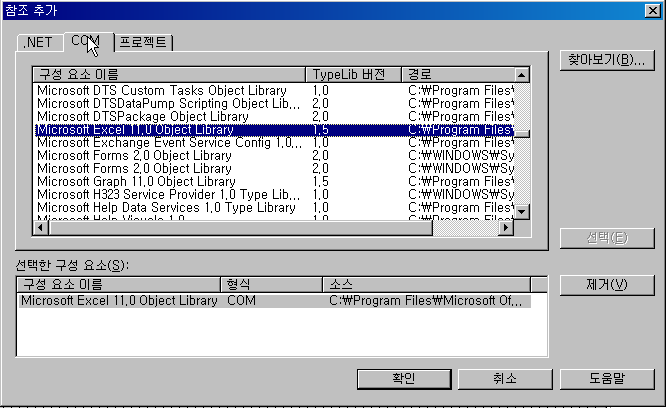Cancel the dialog with 취소
The width and height of the screenshot is (666, 408).
point(505,378)
